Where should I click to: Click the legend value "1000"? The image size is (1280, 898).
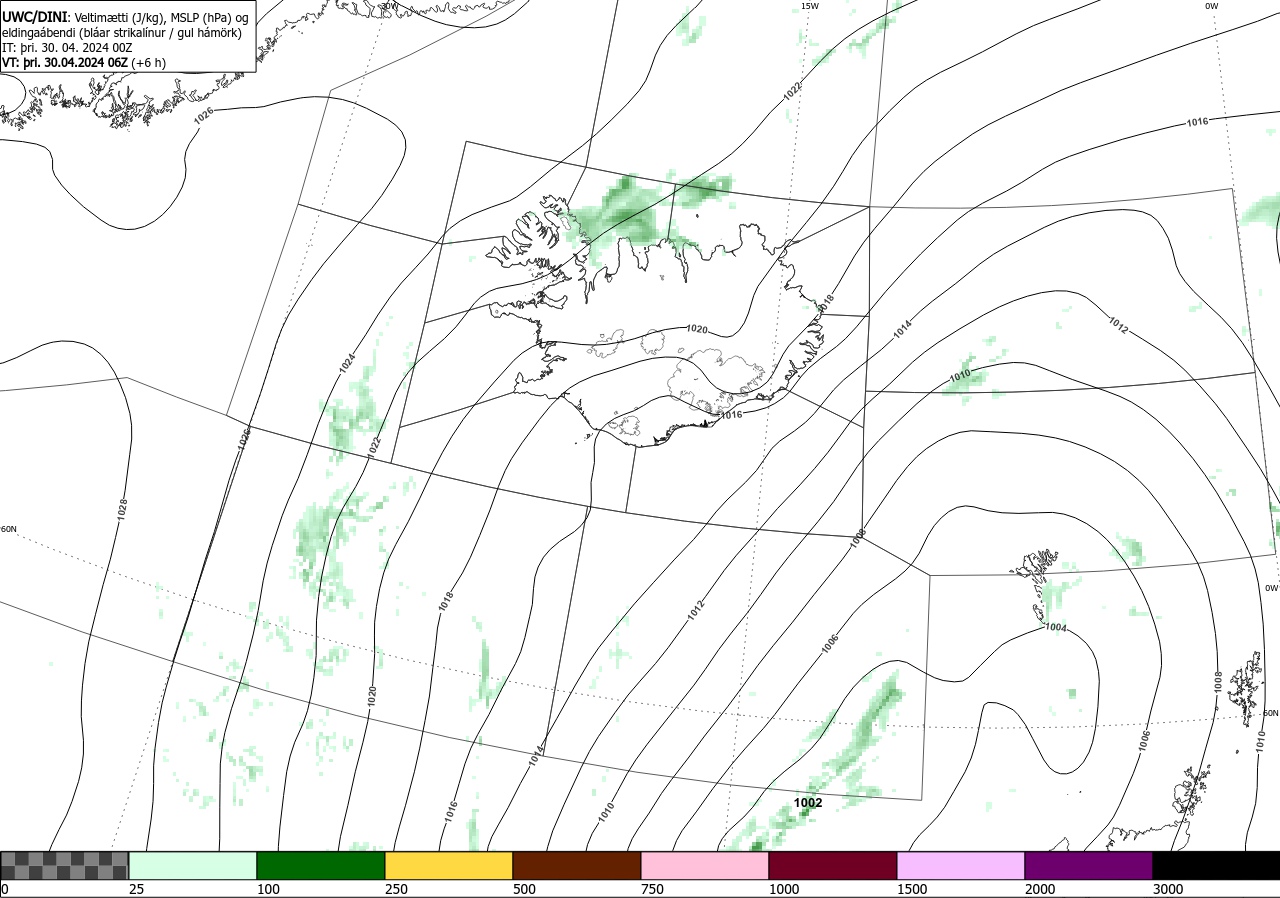click(x=785, y=889)
